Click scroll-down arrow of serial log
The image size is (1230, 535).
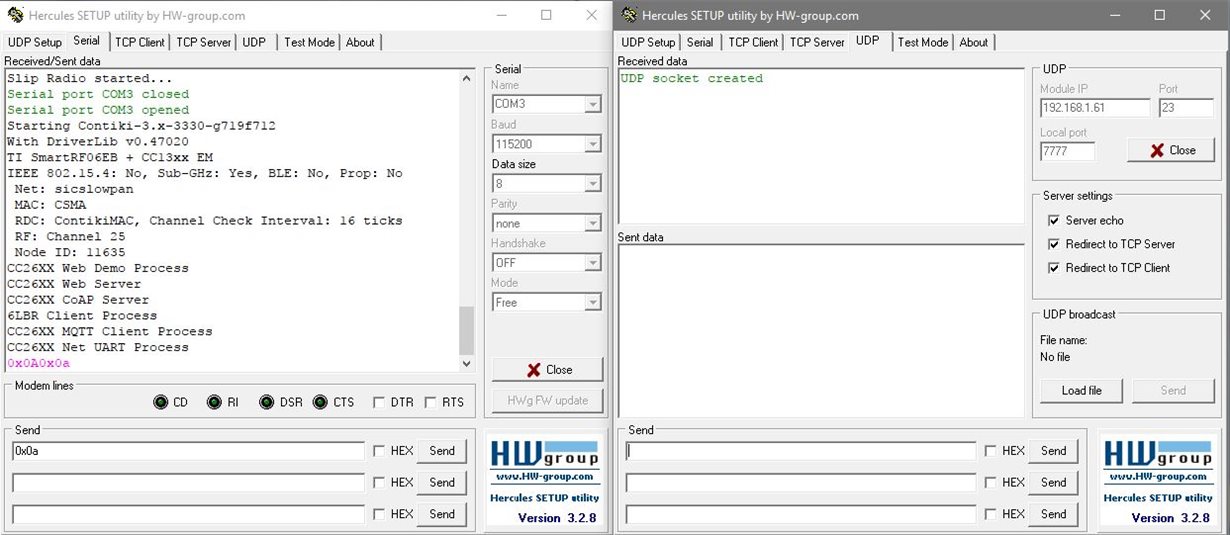tap(466, 363)
